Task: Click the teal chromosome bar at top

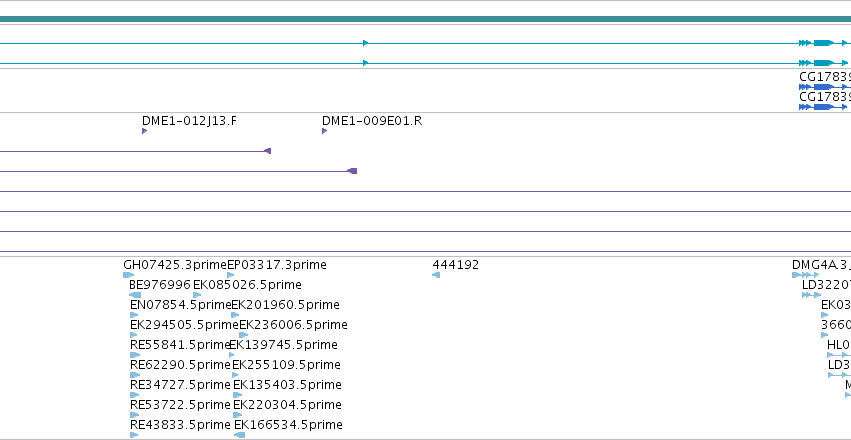Action: pos(426,19)
